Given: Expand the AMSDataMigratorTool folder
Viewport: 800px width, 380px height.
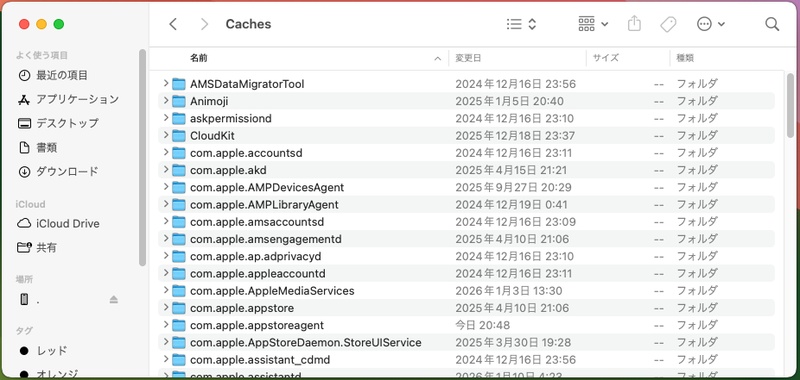Looking at the screenshot, I should (166, 83).
